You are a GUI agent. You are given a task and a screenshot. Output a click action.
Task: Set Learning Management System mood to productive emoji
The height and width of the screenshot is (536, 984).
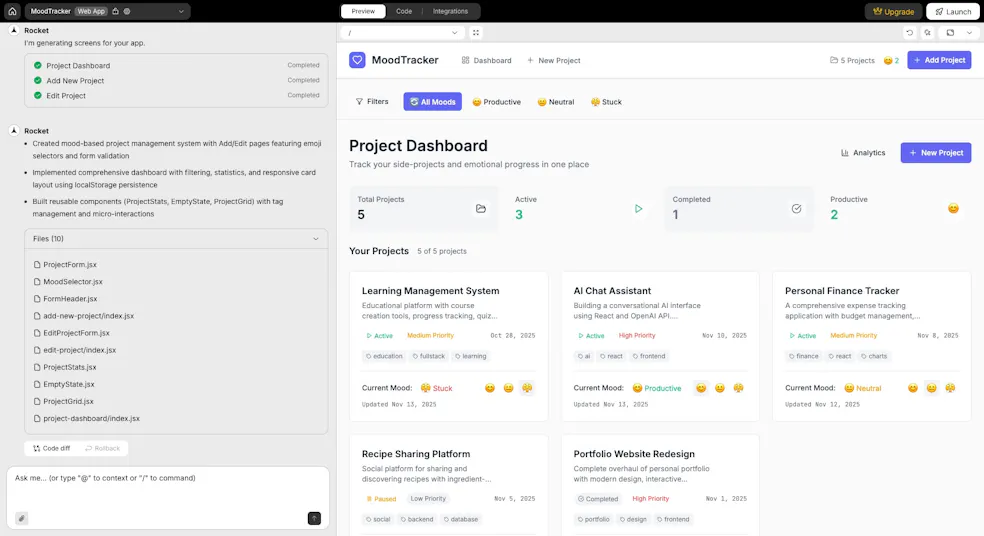click(x=490, y=388)
